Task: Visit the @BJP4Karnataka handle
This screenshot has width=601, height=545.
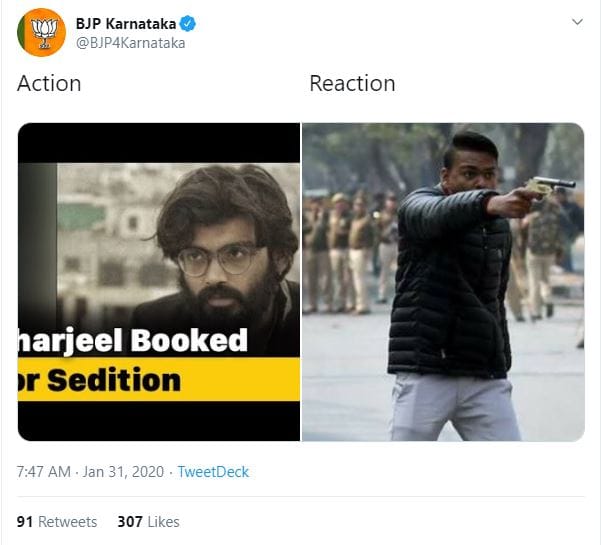Action: (x=130, y=42)
